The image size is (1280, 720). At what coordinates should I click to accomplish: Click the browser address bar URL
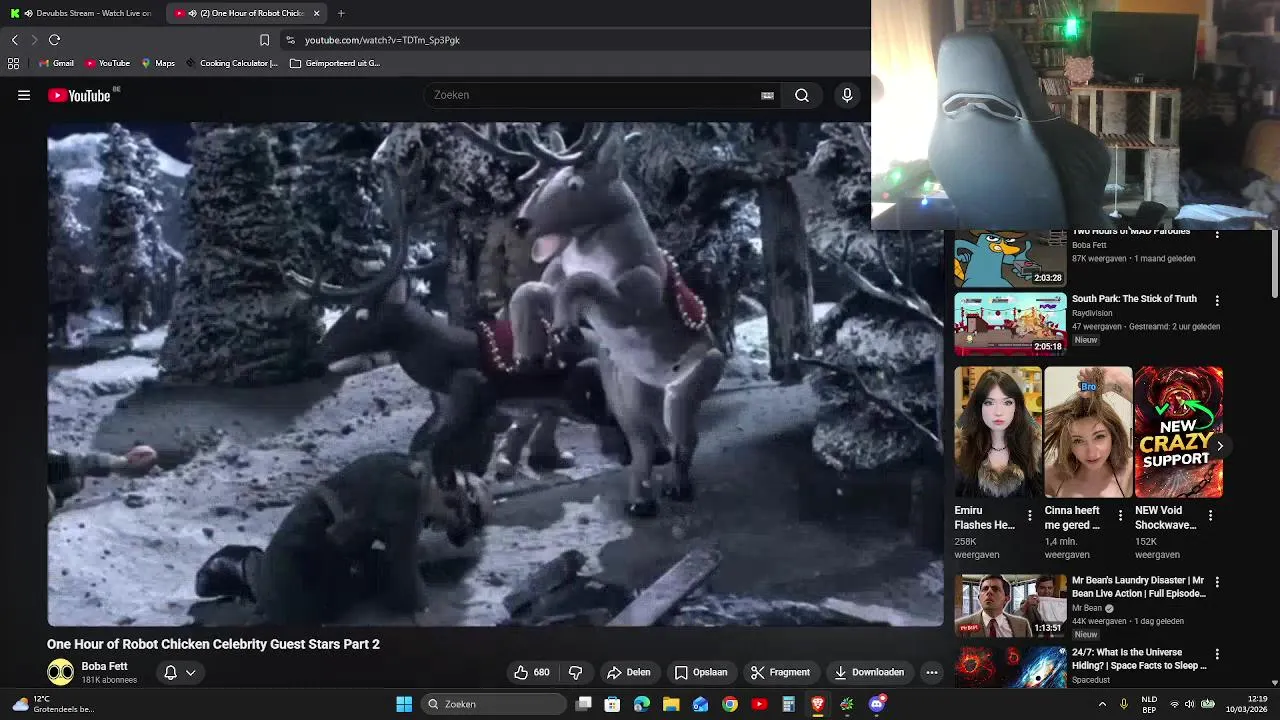point(382,40)
